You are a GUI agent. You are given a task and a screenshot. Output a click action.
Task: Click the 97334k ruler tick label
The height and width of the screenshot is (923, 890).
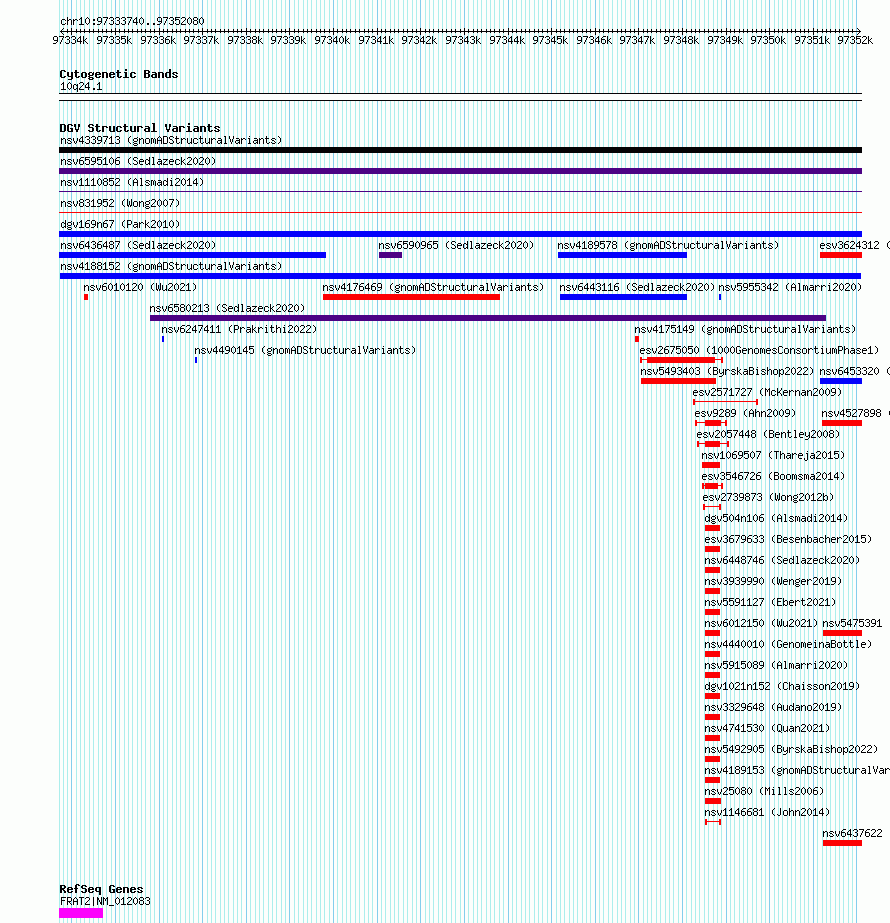tap(70, 40)
